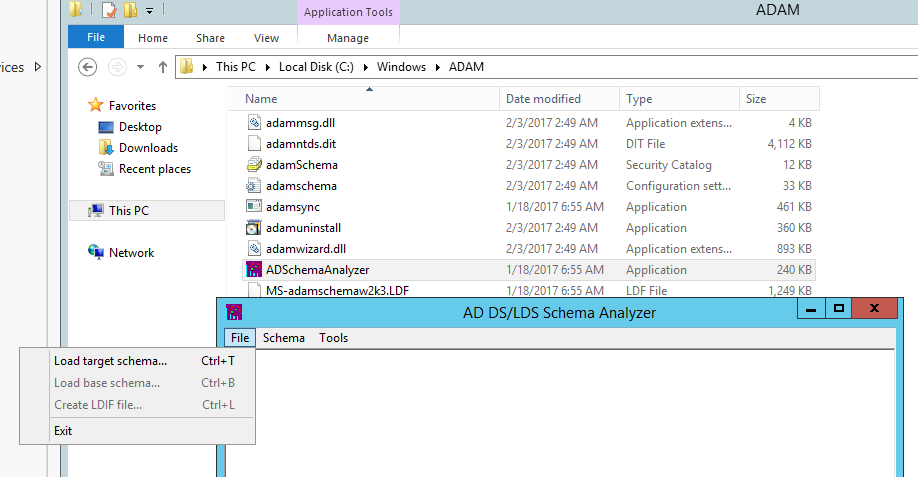The width and height of the screenshot is (918, 477).
Task: Open the Schema menu
Action: coord(283,338)
